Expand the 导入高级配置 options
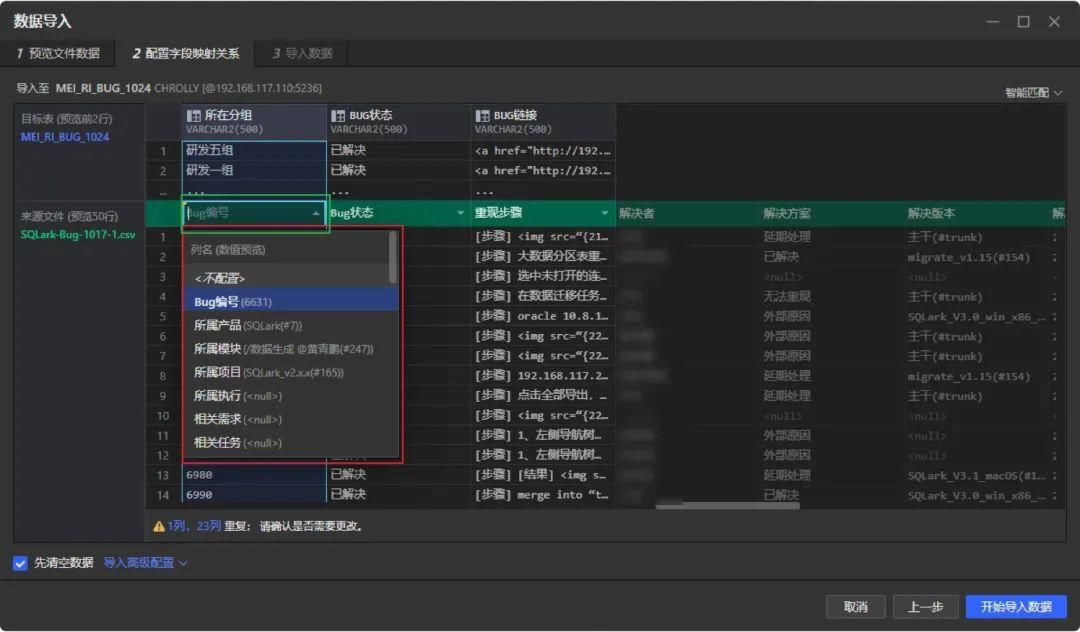The image size is (1080, 632). click(x=145, y=563)
